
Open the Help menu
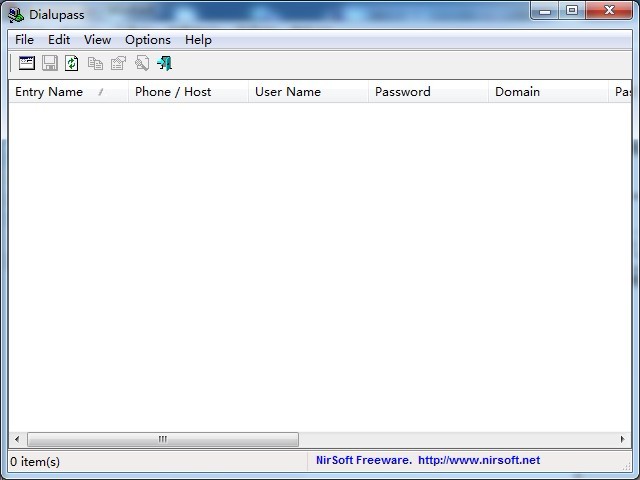click(198, 40)
